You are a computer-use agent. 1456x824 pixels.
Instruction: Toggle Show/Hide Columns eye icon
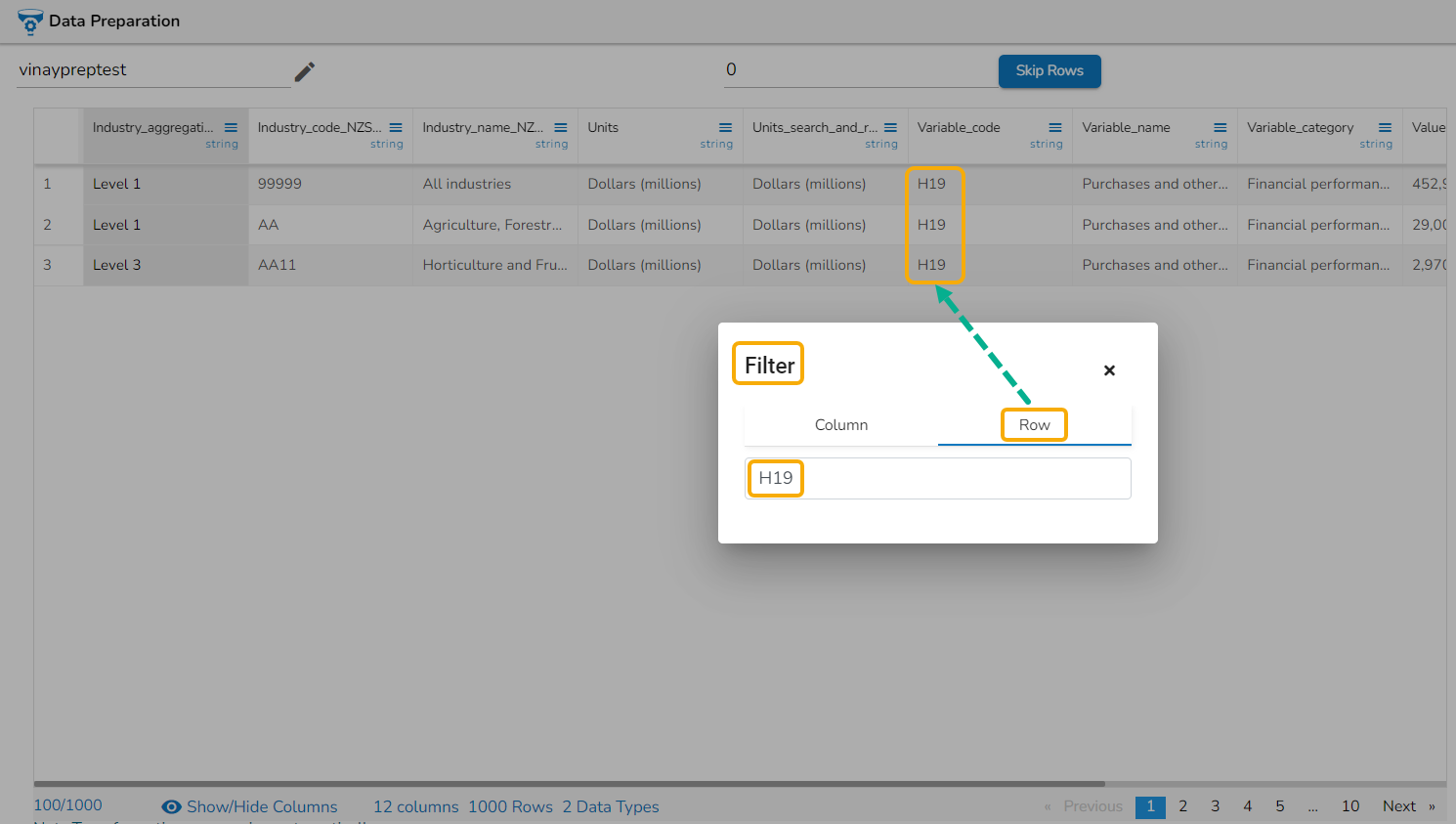coord(171,806)
